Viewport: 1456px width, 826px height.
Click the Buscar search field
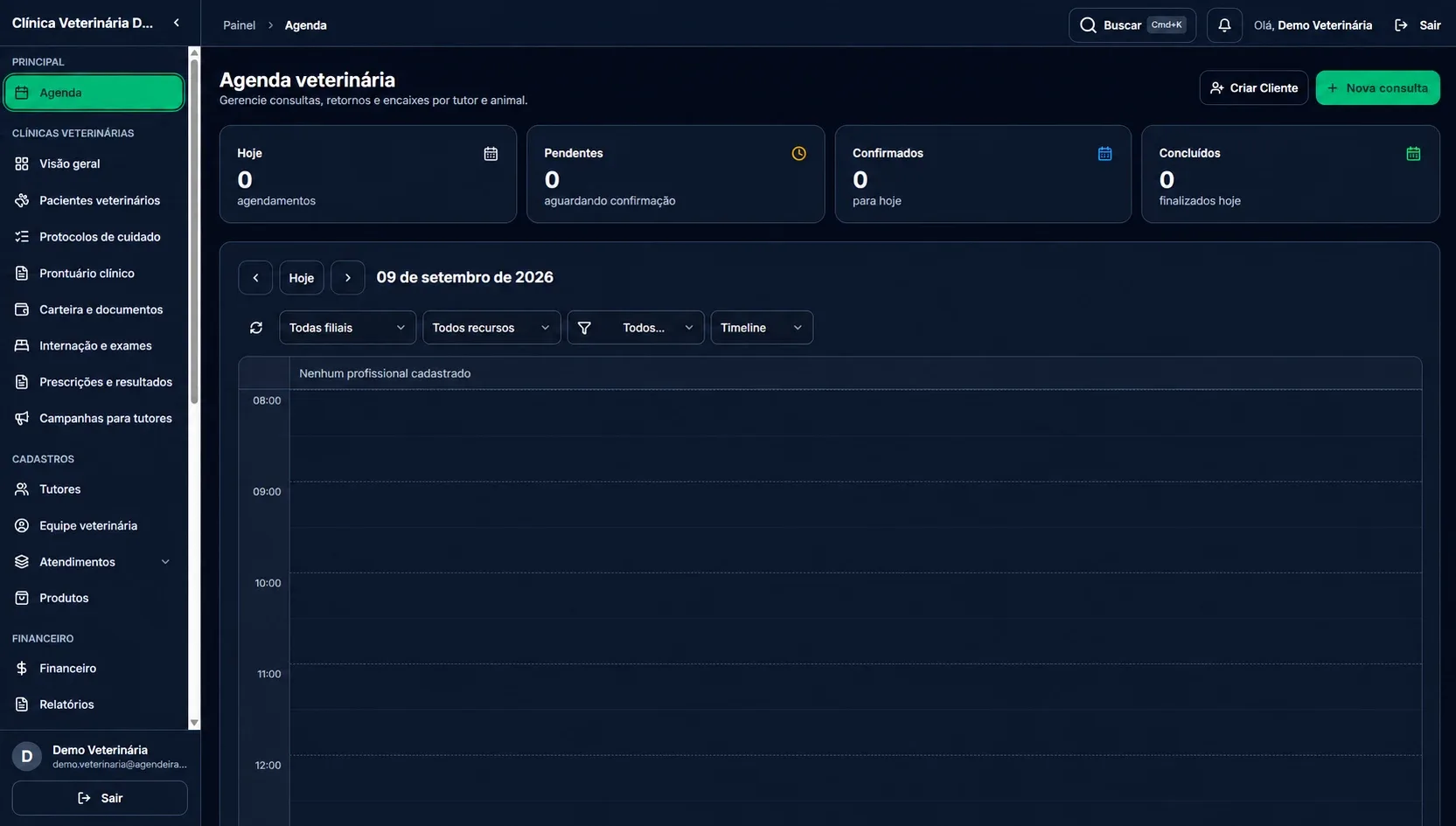[1132, 25]
